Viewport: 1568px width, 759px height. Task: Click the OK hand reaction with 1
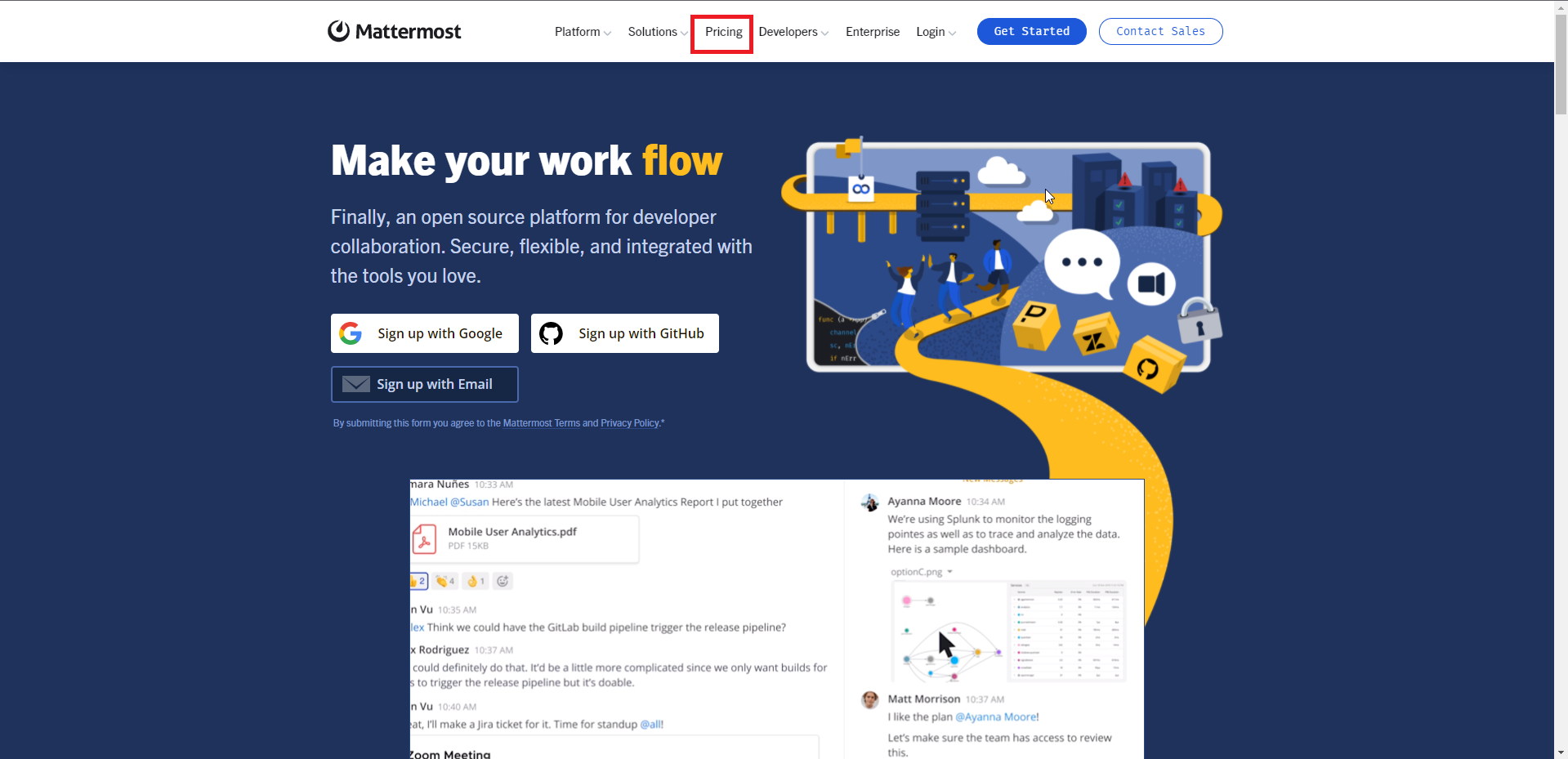click(476, 581)
